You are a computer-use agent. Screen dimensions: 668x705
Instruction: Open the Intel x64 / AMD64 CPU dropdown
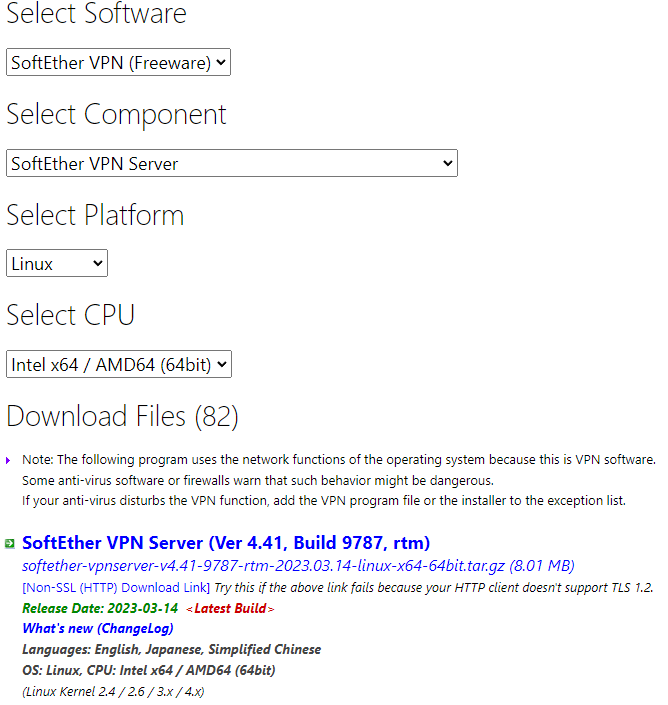pyautogui.click(x=119, y=364)
